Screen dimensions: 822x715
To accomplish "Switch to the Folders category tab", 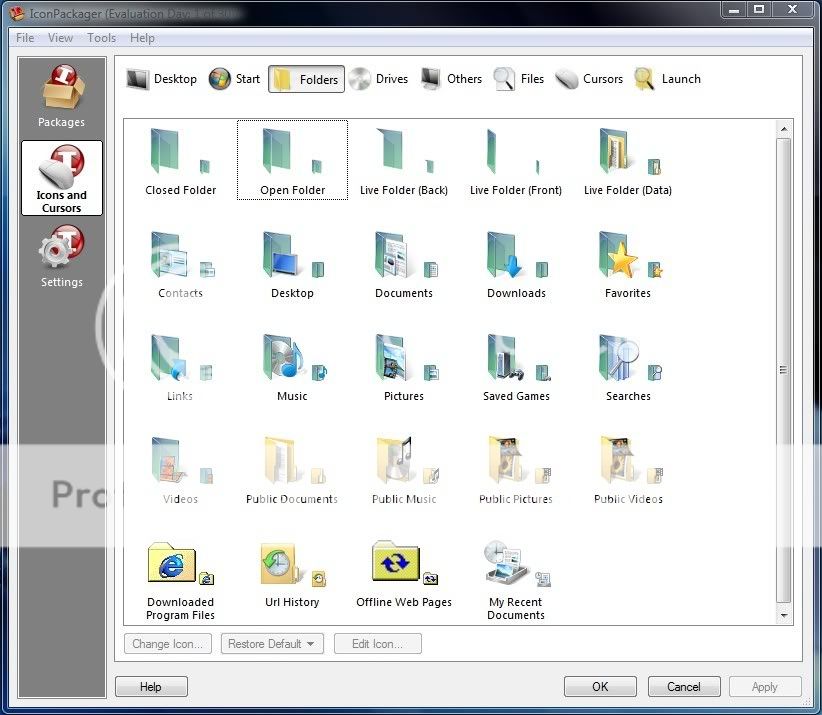I will tap(306, 79).
